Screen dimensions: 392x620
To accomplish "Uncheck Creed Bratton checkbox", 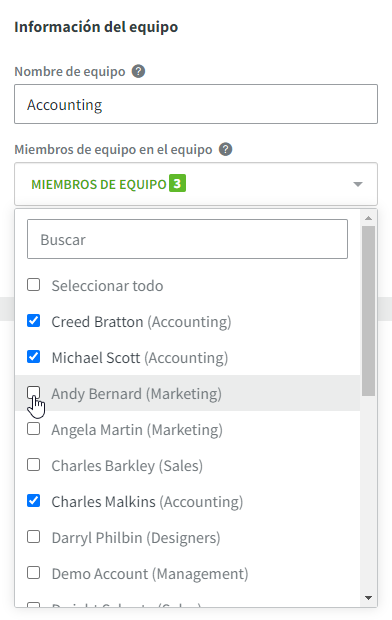I will (34, 321).
